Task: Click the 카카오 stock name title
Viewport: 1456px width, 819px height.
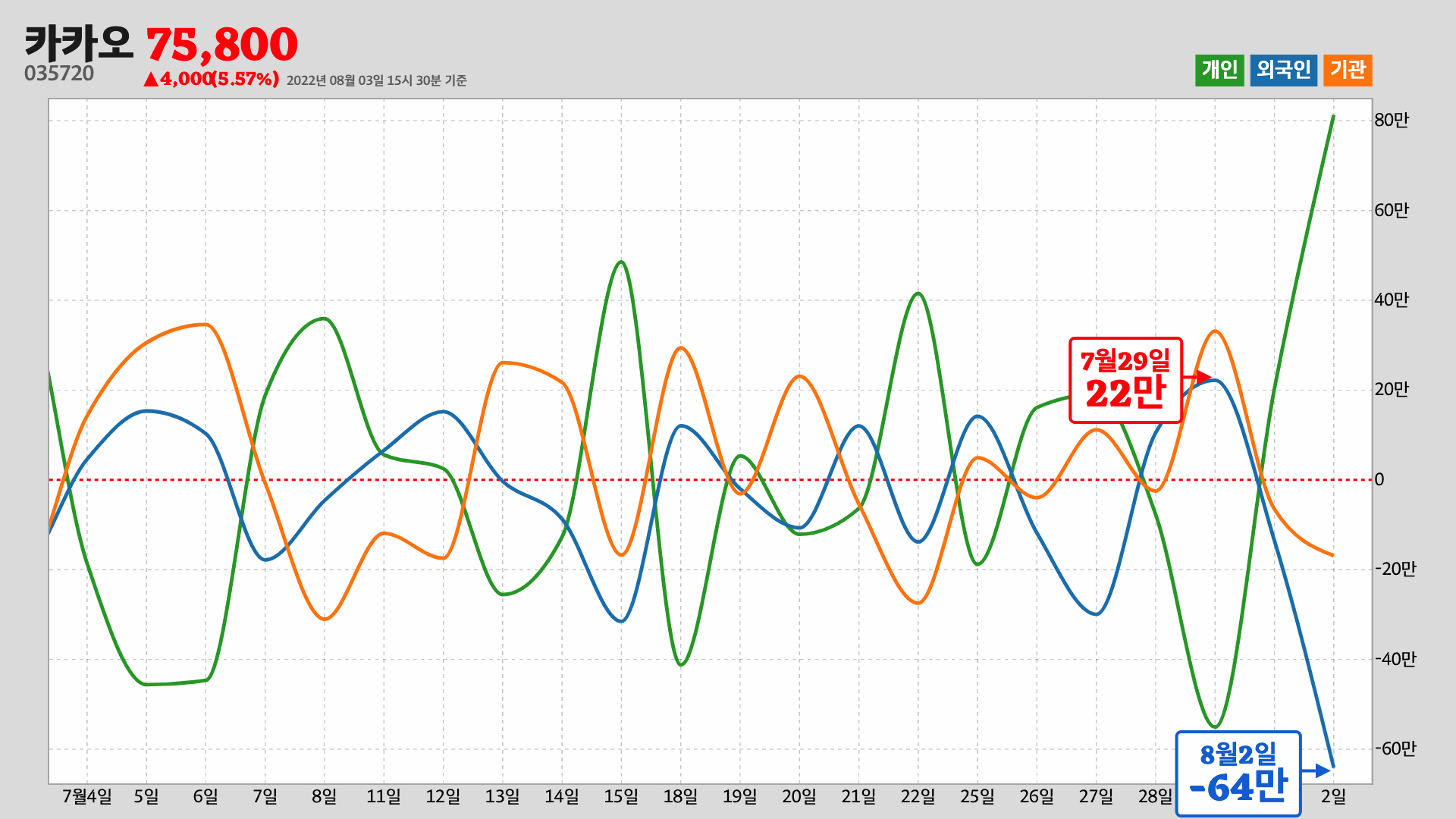Action: pyautogui.click(x=79, y=43)
